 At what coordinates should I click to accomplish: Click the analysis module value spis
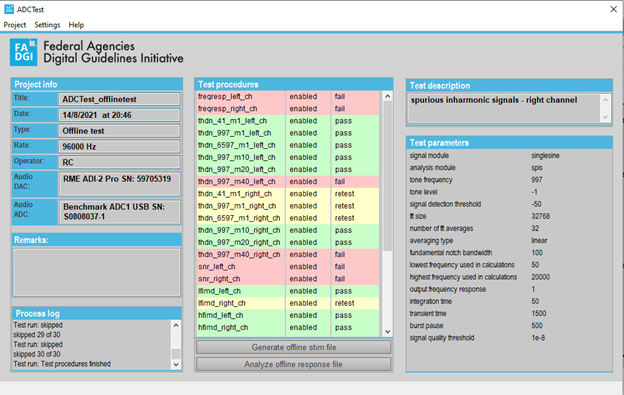pyautogui.click(x=537, y=168)
